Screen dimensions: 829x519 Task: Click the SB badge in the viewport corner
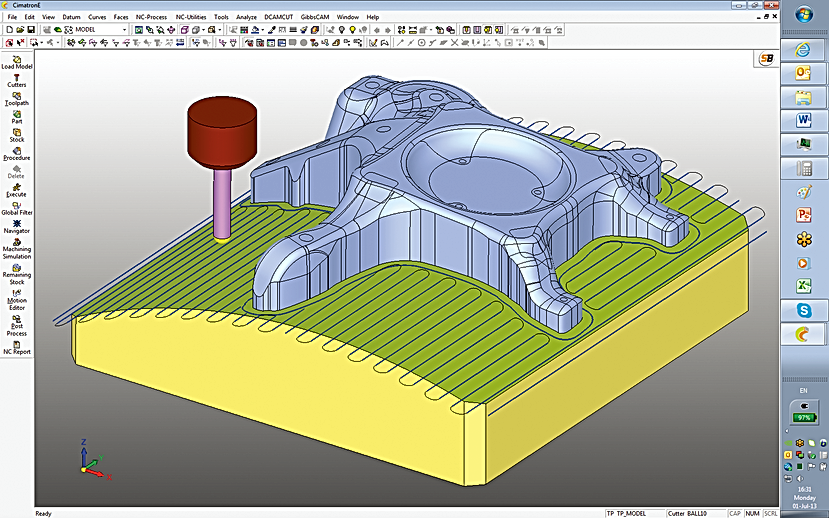(766, 59)
